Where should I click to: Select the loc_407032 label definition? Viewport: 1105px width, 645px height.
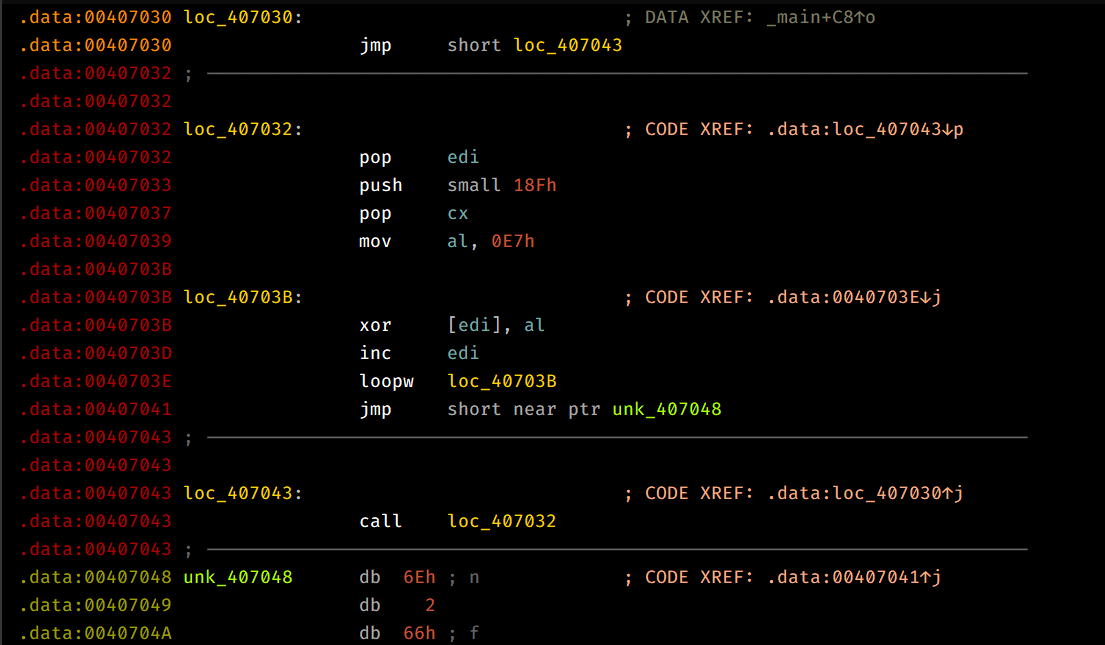pyautogui.click(x=242, y=130)
